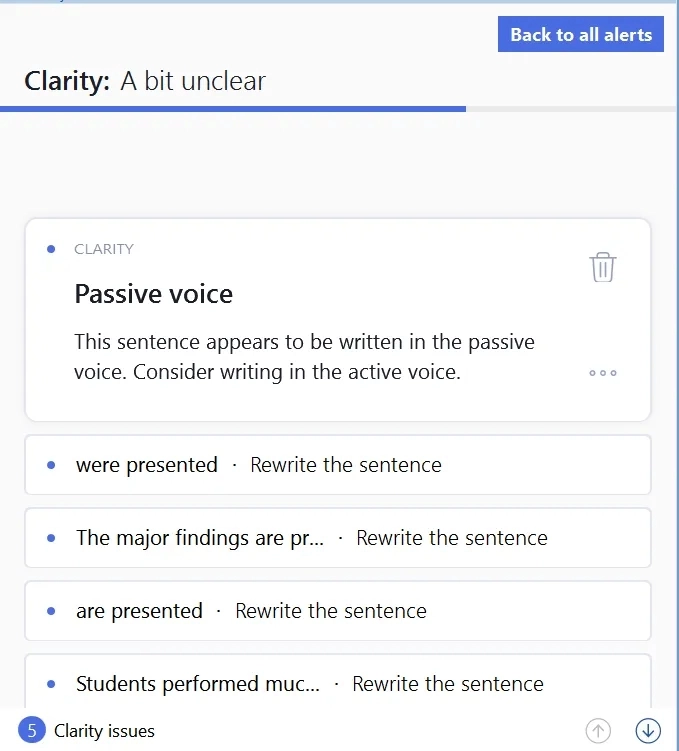
Task: Click Back to all alerts button
Action: (x=580, y=35)
